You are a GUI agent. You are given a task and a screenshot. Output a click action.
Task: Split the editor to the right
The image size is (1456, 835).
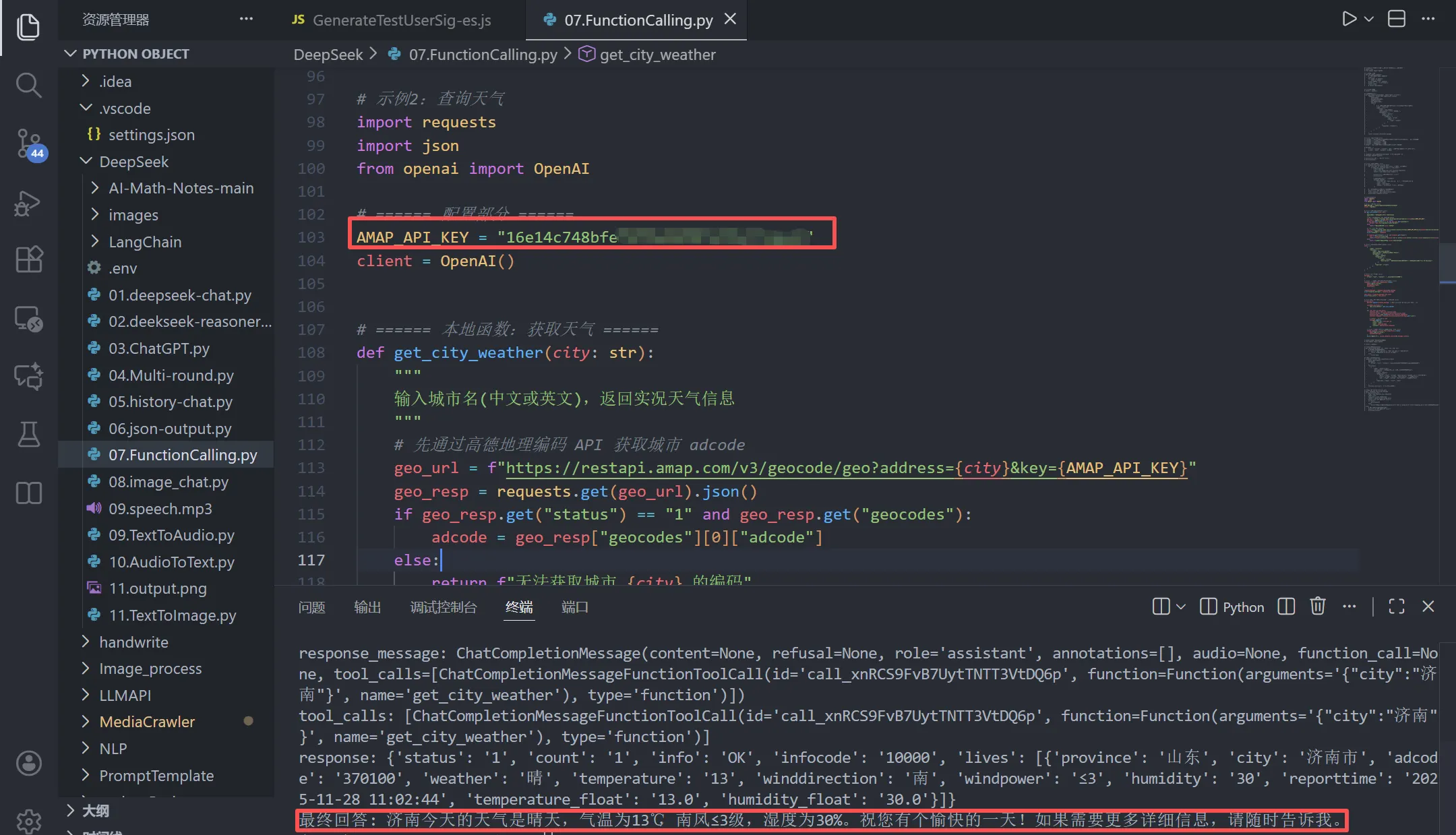(x=1397, y=19)
